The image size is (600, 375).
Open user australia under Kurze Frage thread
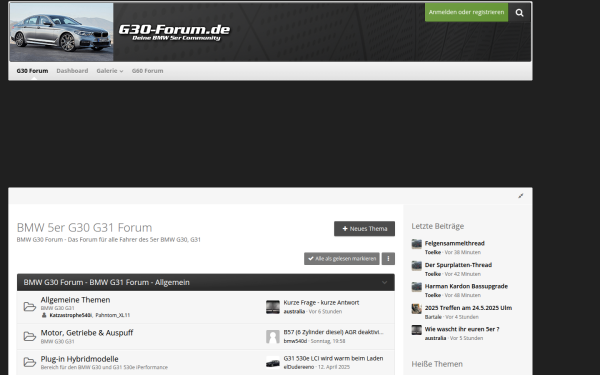click(294, 311)
